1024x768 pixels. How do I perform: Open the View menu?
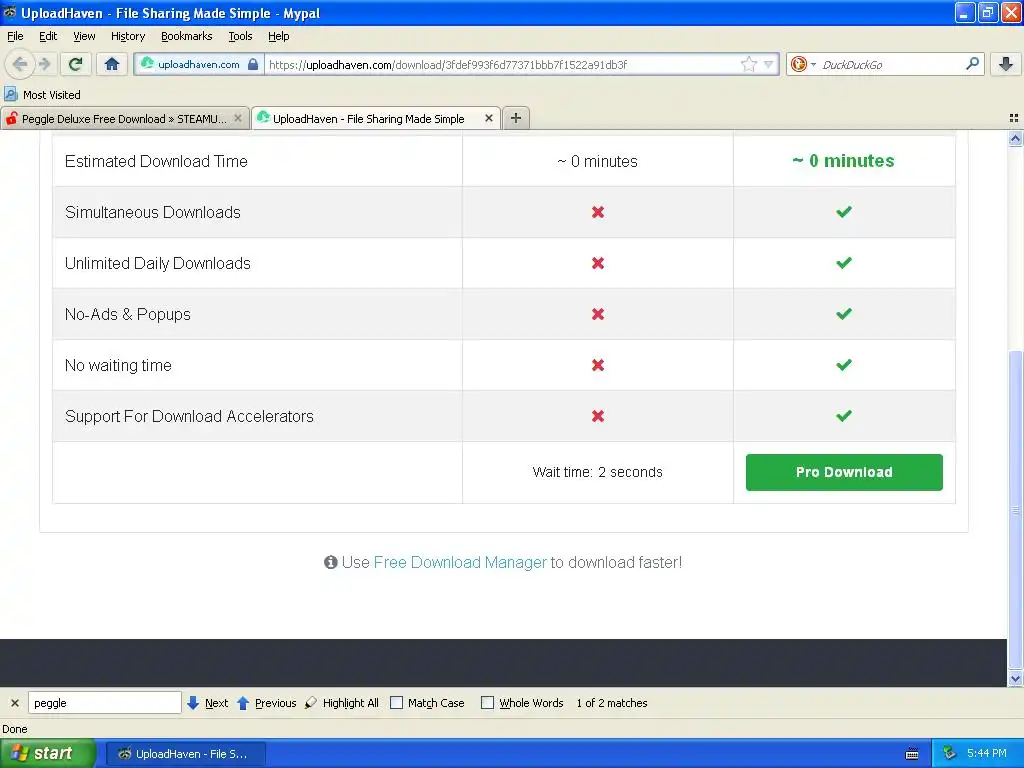(x=84, y=36)
